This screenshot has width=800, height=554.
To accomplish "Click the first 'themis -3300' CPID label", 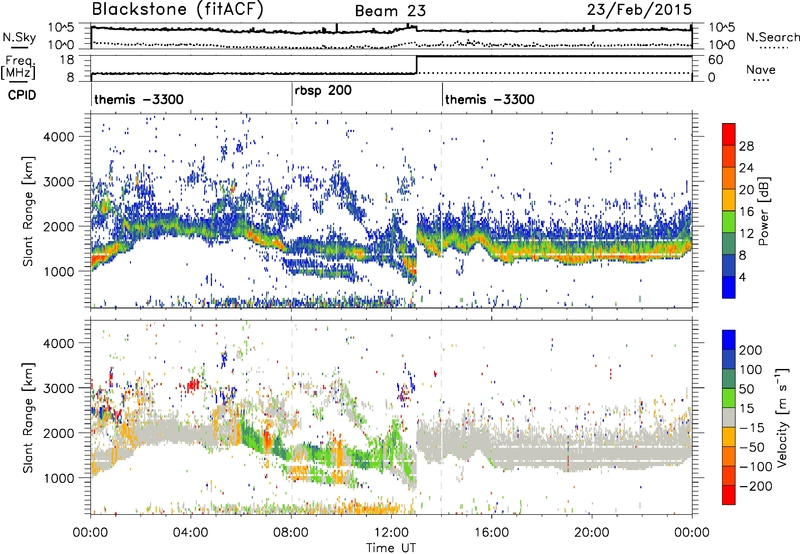I will 139,99.
